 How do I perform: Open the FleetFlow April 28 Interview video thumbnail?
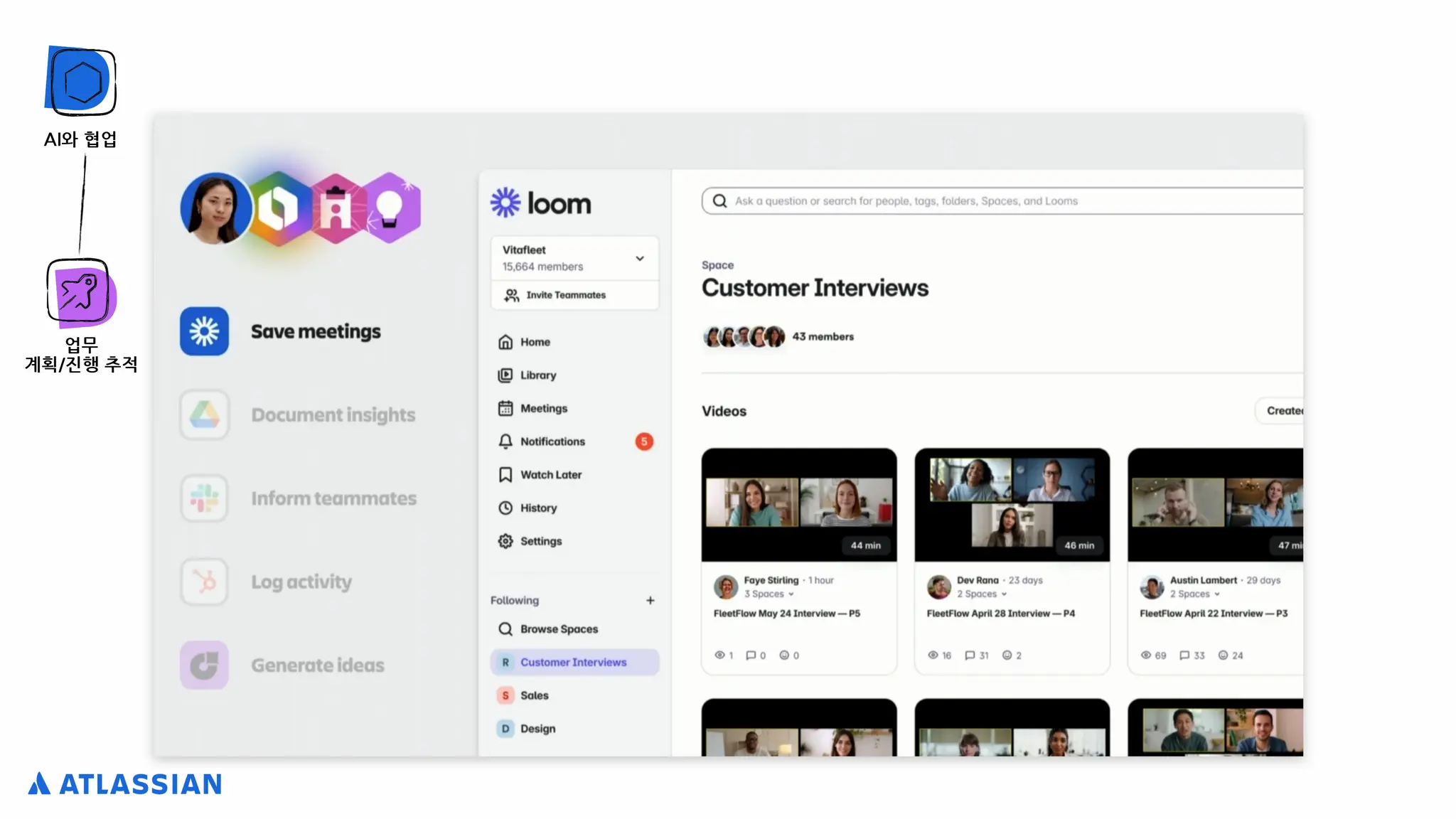[x=1012, y=505]
